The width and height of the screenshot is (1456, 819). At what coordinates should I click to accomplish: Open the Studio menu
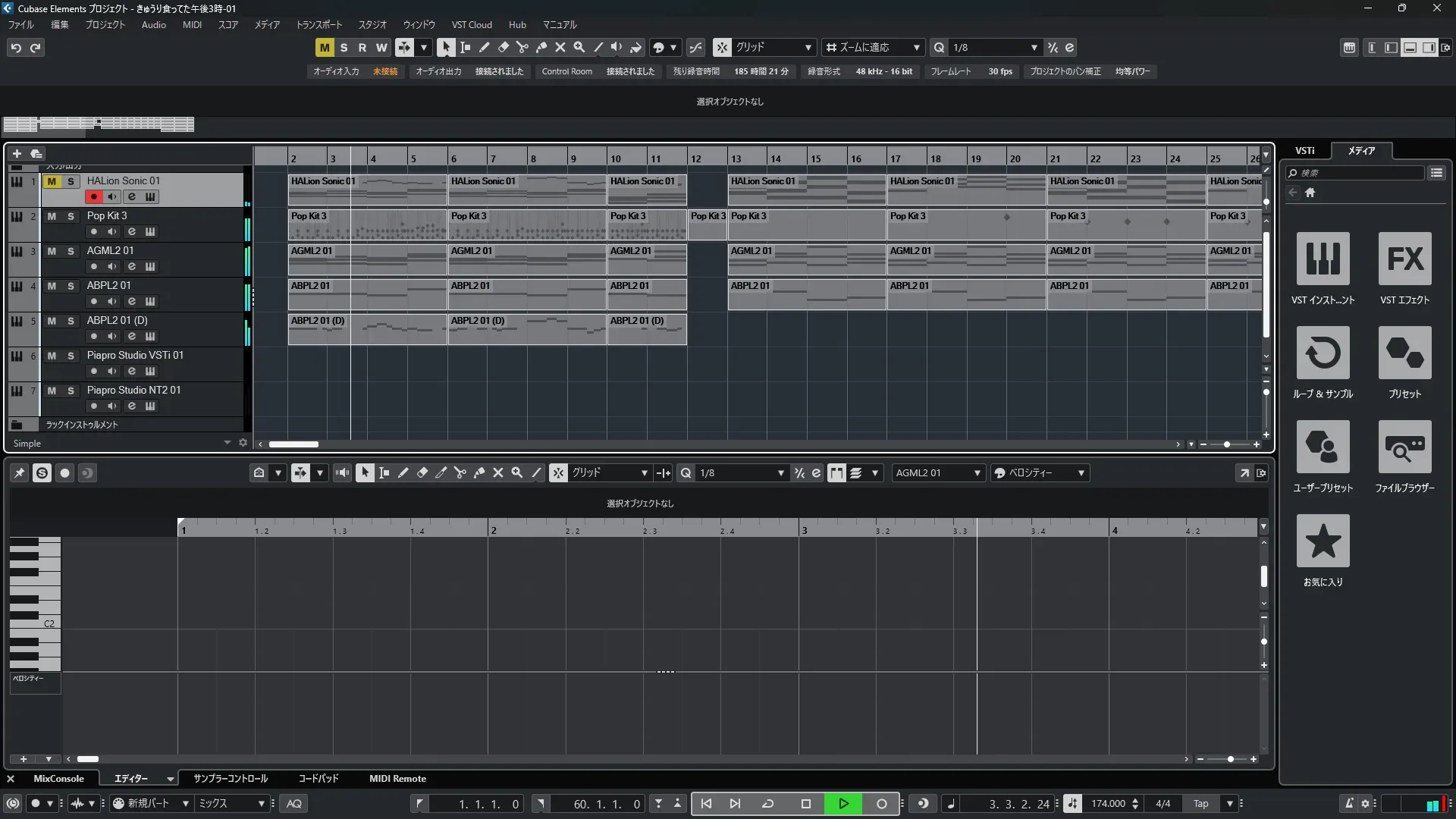[372, 25]
